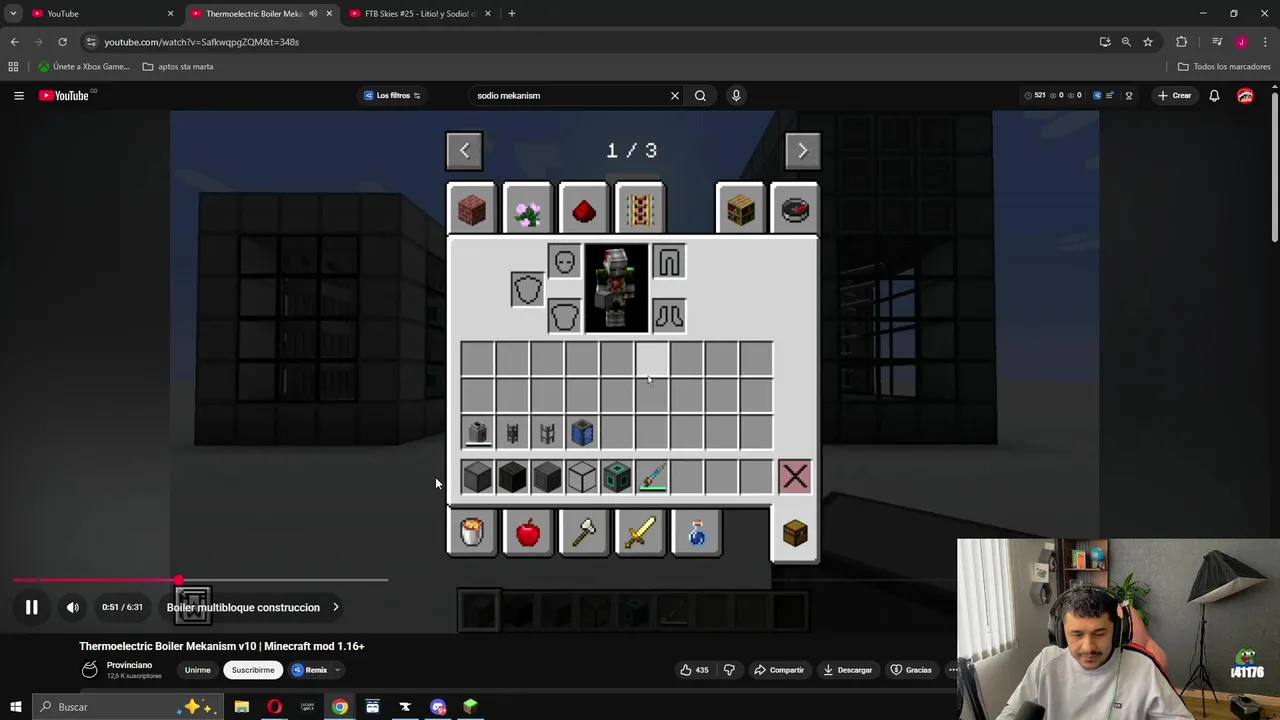This screenshot has width=1280, height=720.
Task: Open the YouTube account avatar menu
Action: pyautogui.click(x=1245, y=95)
